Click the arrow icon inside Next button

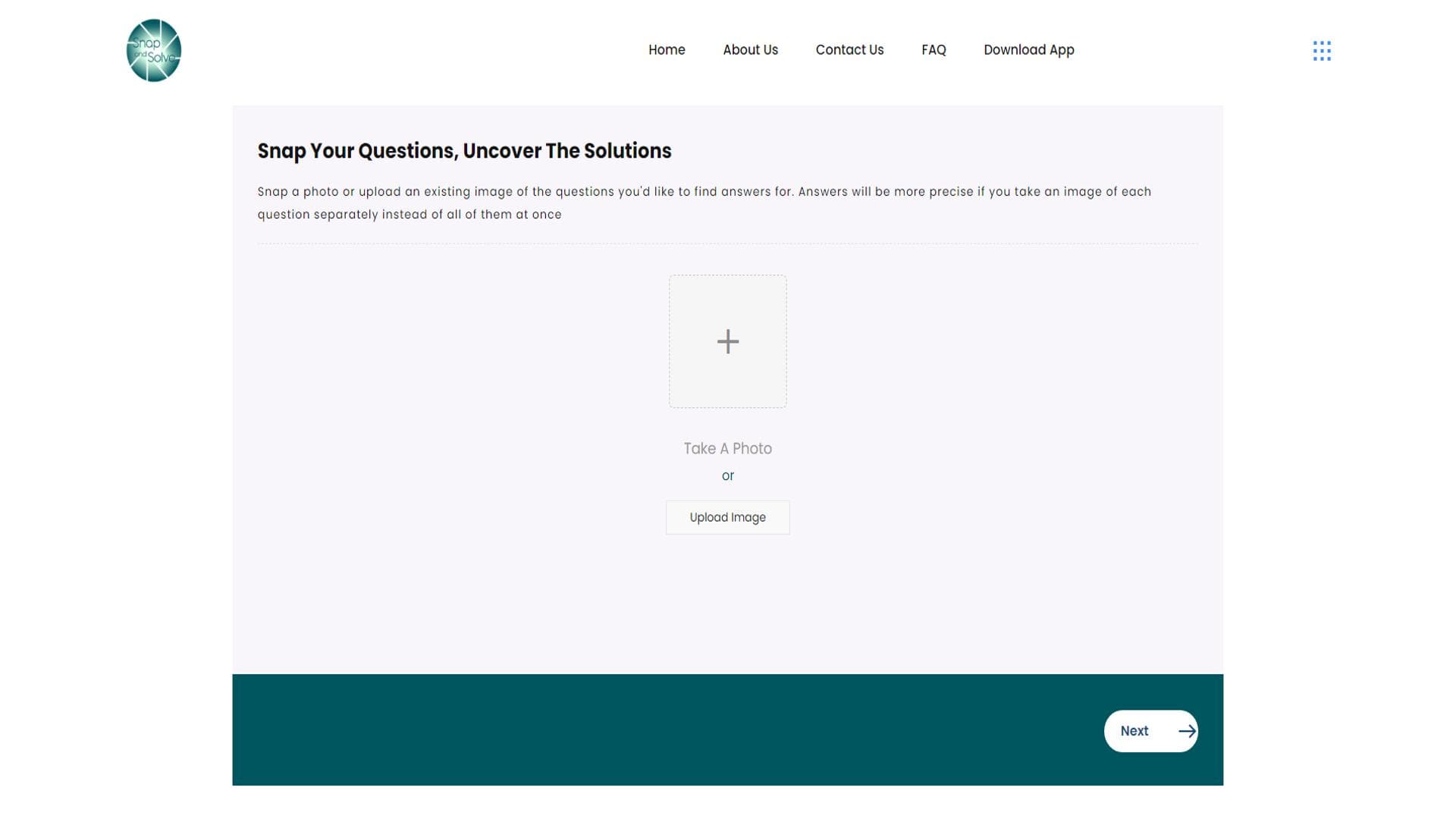(x=1187, y=731)
